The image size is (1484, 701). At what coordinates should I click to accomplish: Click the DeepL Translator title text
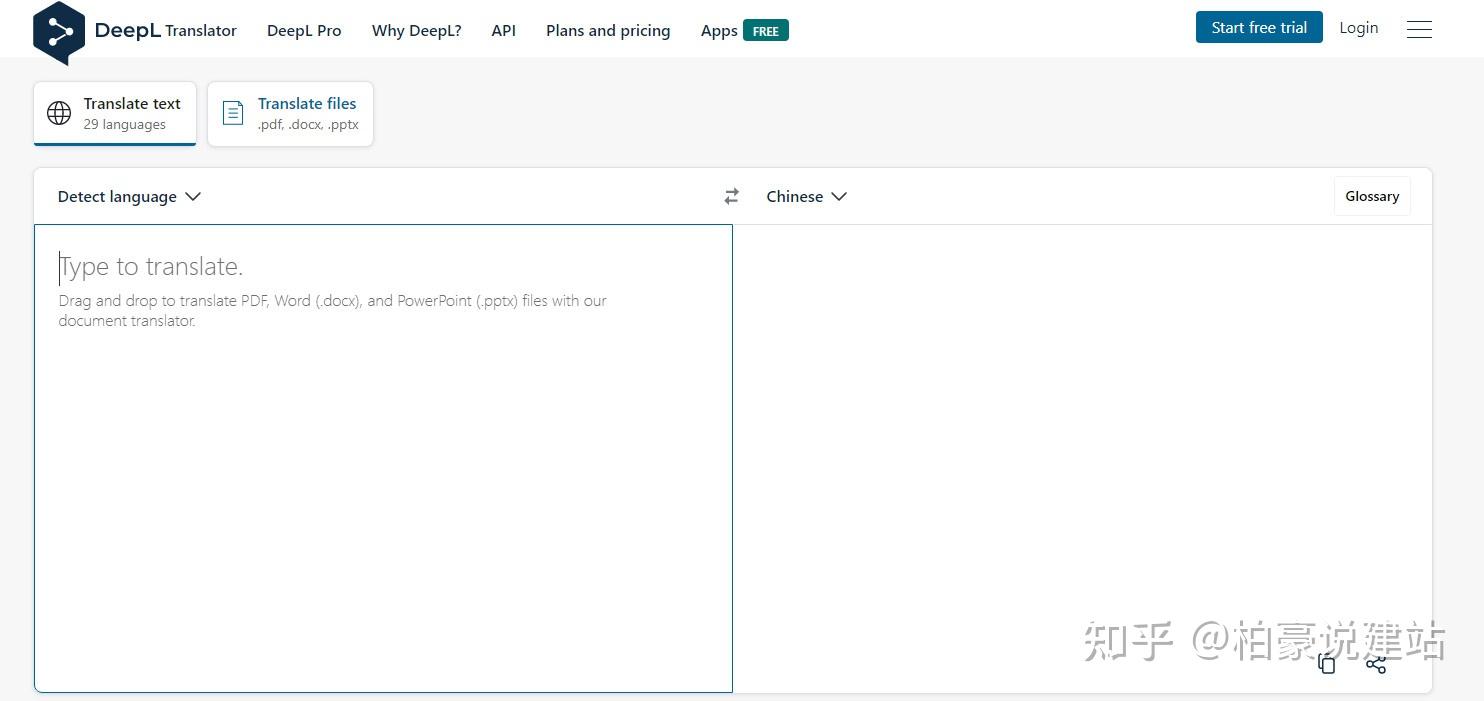tap(166, 31)
